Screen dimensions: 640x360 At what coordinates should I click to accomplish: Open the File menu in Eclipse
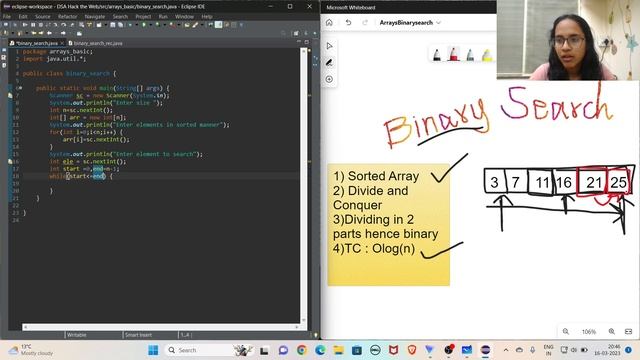pos(7,16)
